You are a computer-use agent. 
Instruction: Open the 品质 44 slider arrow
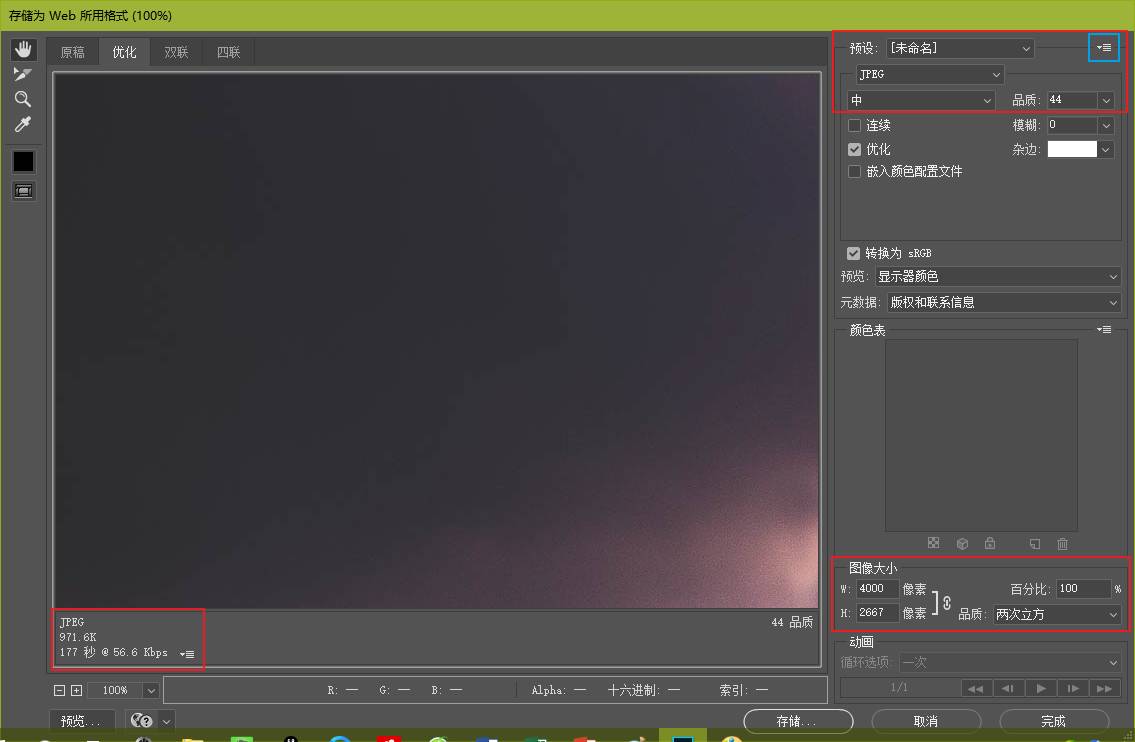1105,101
